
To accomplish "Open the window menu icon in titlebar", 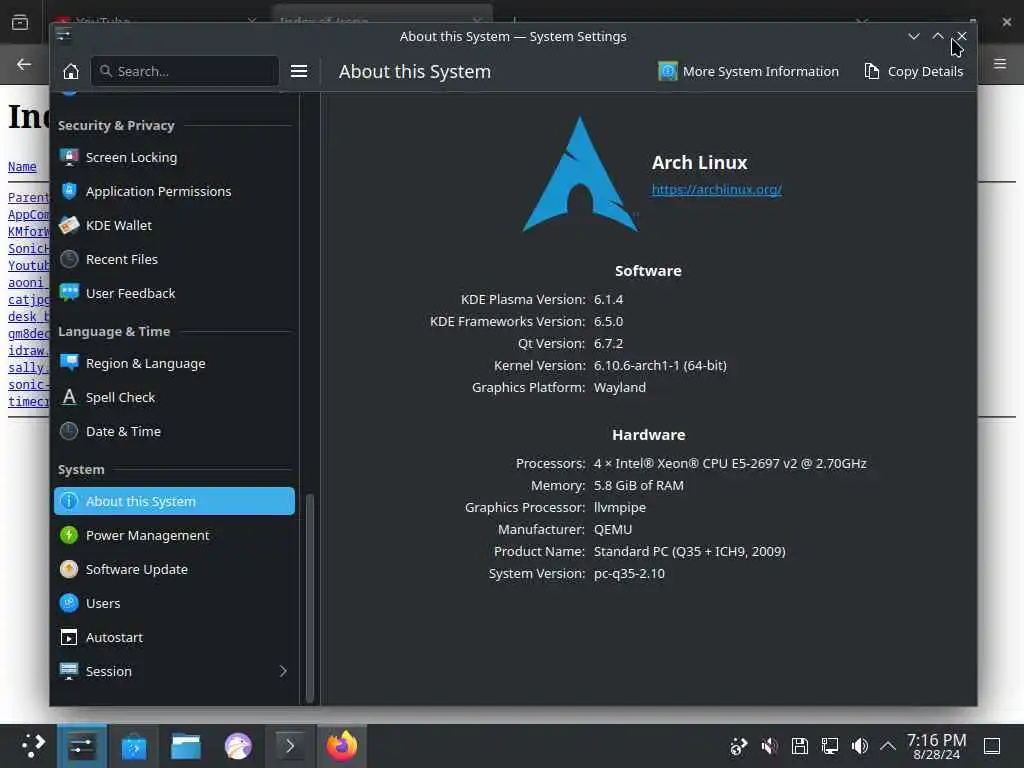I will 63,35.
